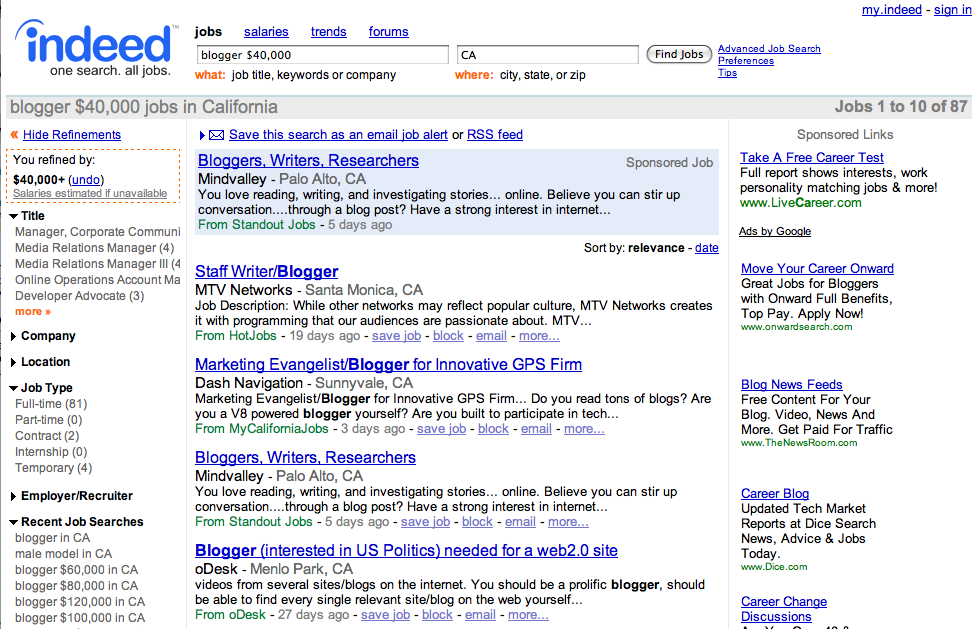This screenshot has width=977, height=629.
Task: Collapse the Recent Job Searches section
Action: tap(14, 522)
